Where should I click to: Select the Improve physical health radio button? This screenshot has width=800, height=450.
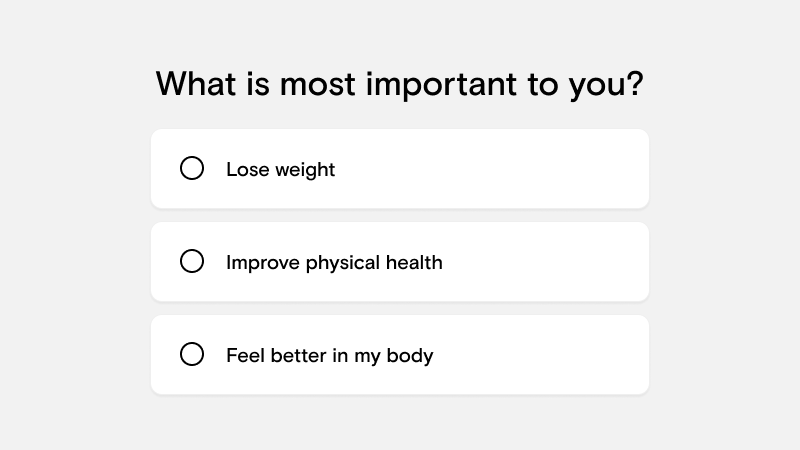192,261
